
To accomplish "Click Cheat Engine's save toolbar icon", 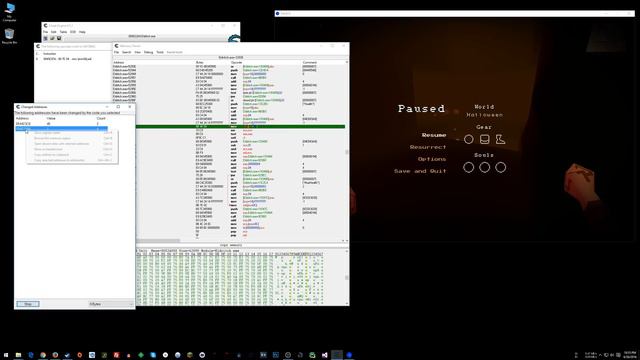I will coord(59,38).
